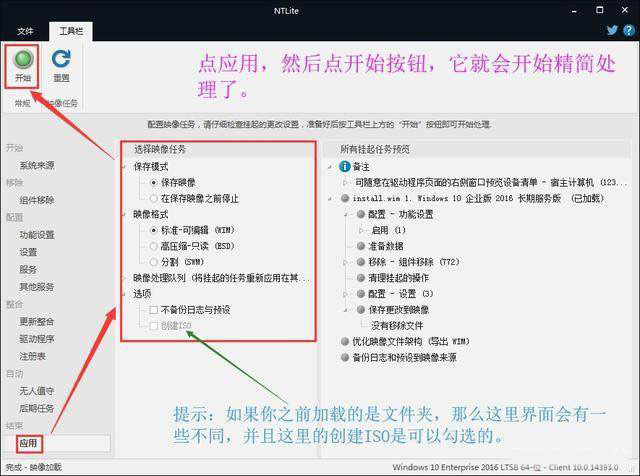This screenshot has width=640, height=476.
Task: Open 无人值守 page in sidebar
Action: (x=37, y=391)
